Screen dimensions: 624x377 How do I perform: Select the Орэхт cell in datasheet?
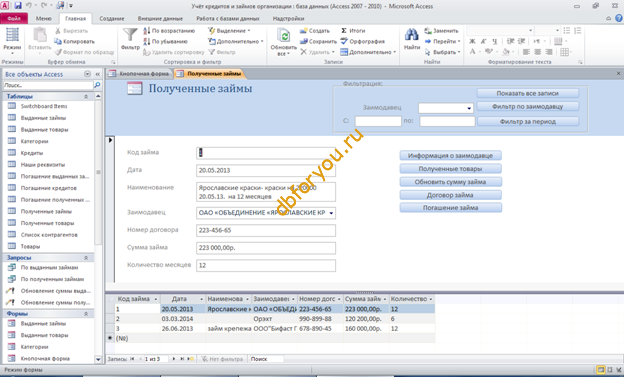point(274,319)
